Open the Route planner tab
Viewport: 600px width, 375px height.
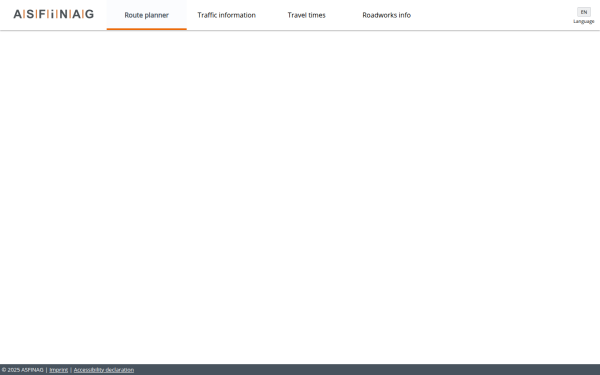click(147, 15)
